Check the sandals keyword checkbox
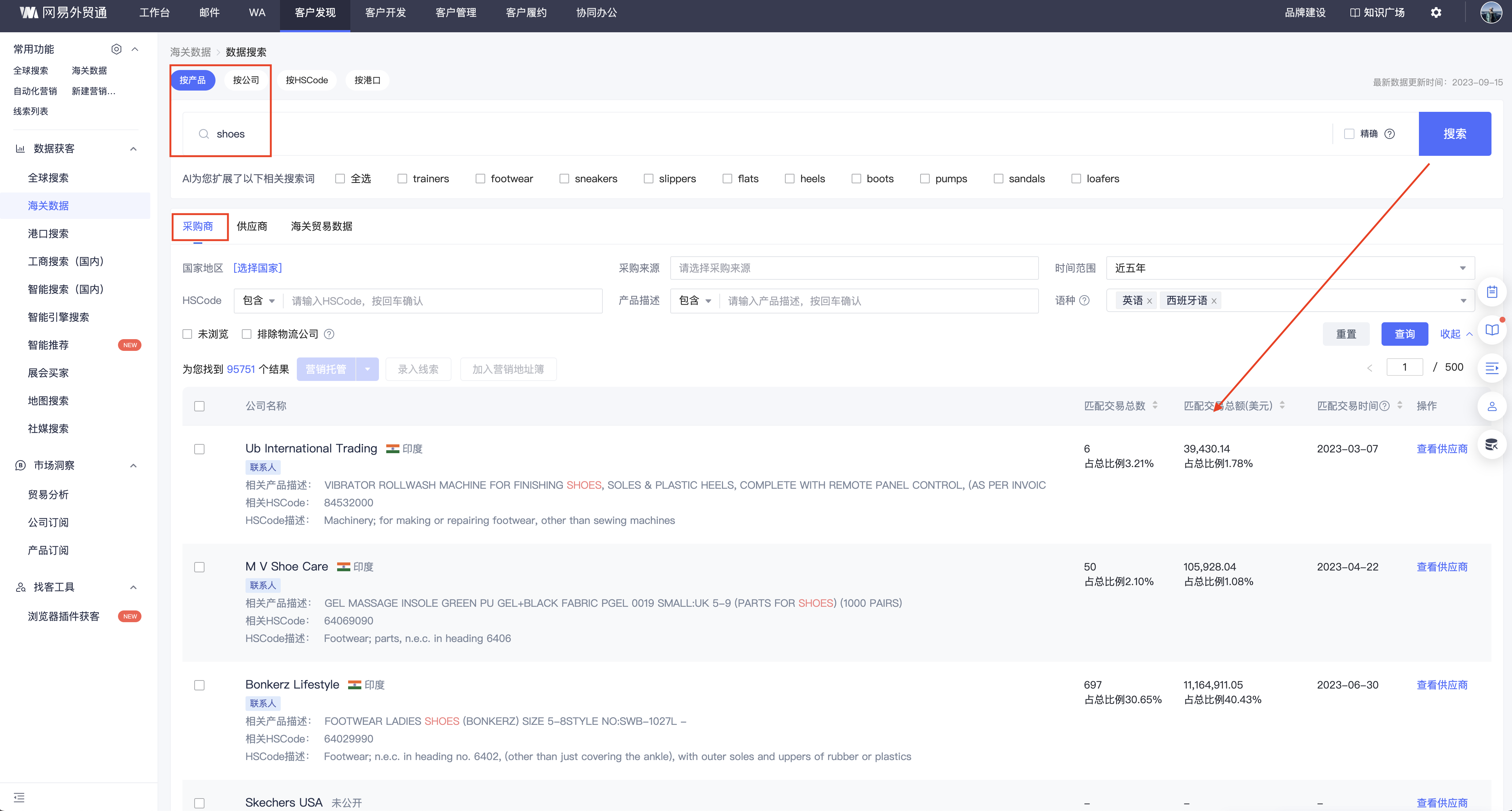1512x811 pixels. tap(999, 179)
